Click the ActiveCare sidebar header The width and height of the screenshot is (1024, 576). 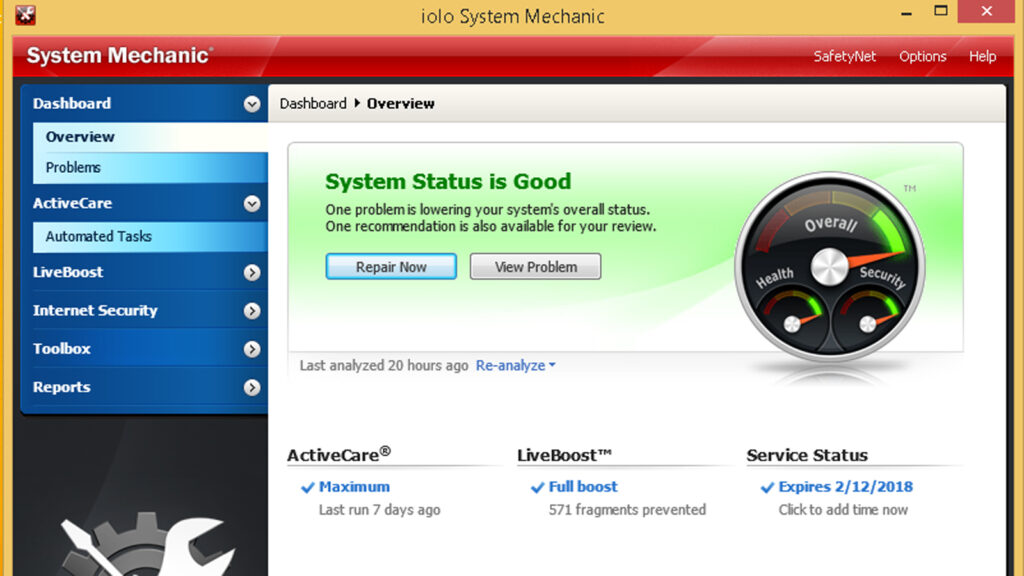[x=144, y=204]
